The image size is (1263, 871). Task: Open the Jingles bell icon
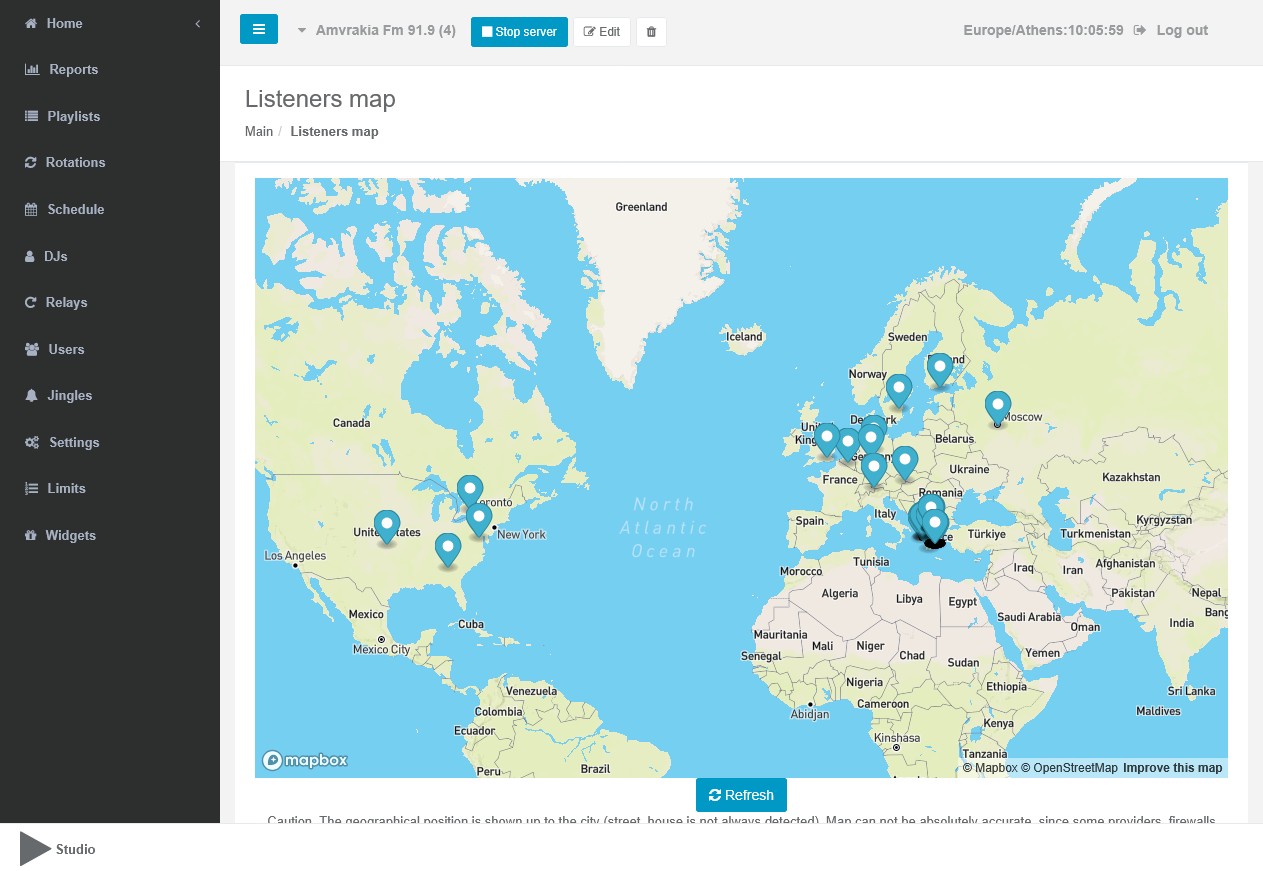pos(31,396)
